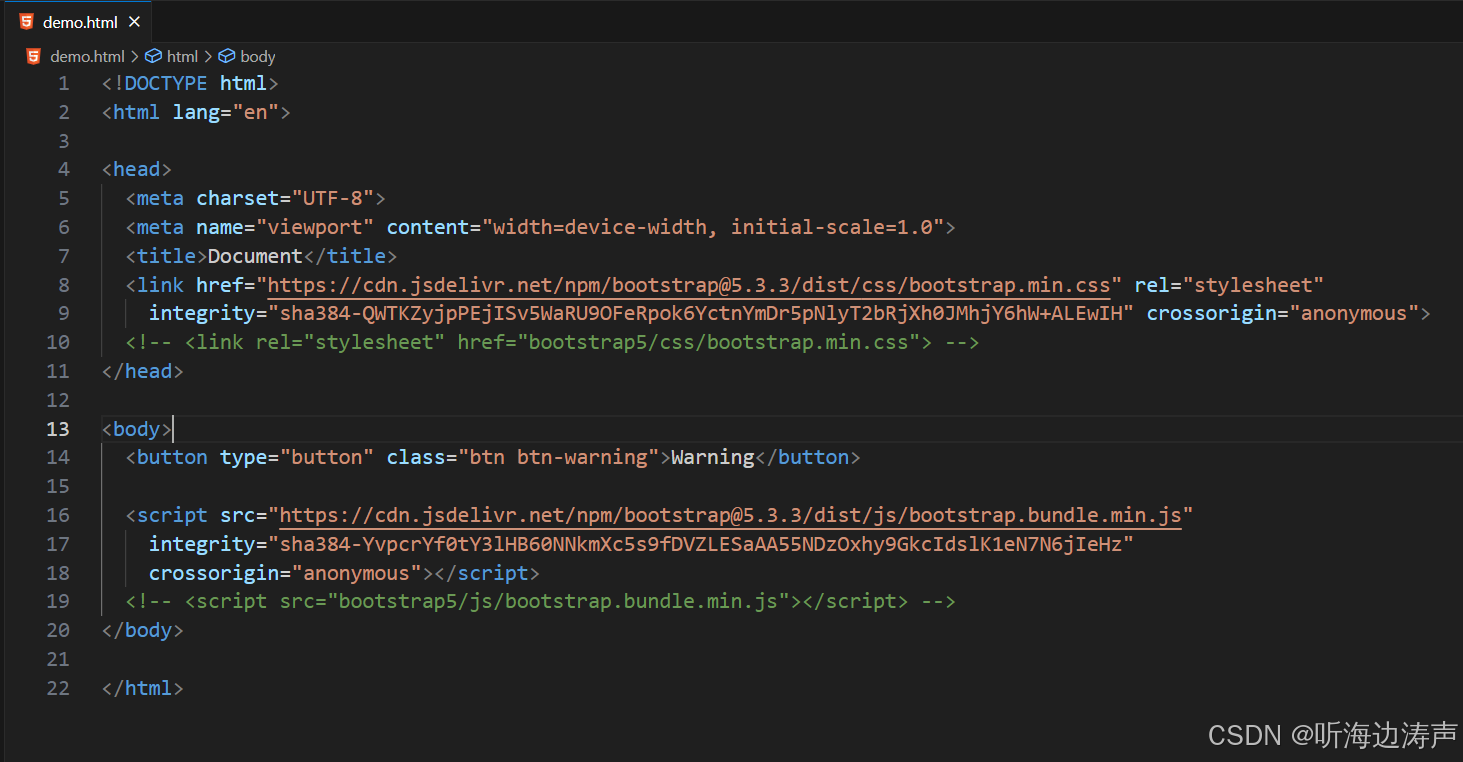The width and height of the screenshot is (1463, 762).
Task: Click the closing </body> tag
Action: click(143, 630)
